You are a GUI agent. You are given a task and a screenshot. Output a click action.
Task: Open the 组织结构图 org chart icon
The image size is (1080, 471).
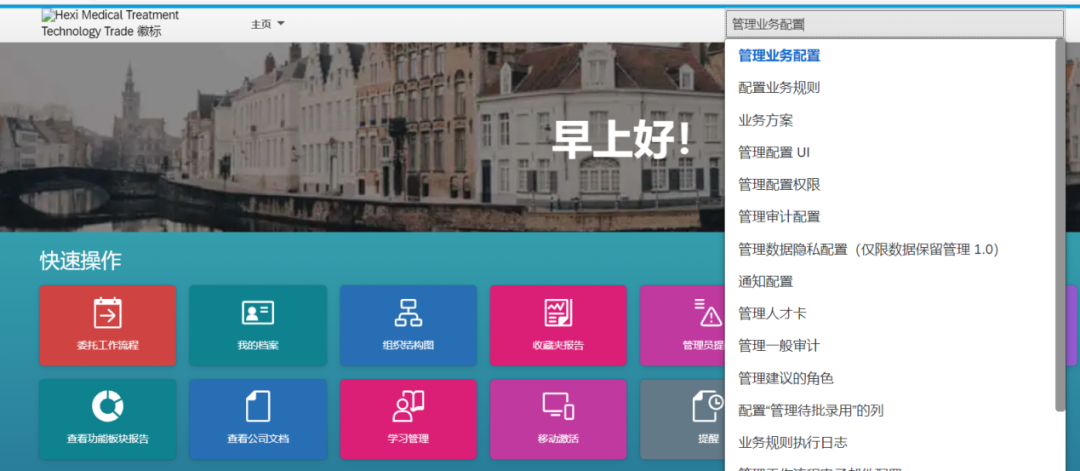(408, 313)
